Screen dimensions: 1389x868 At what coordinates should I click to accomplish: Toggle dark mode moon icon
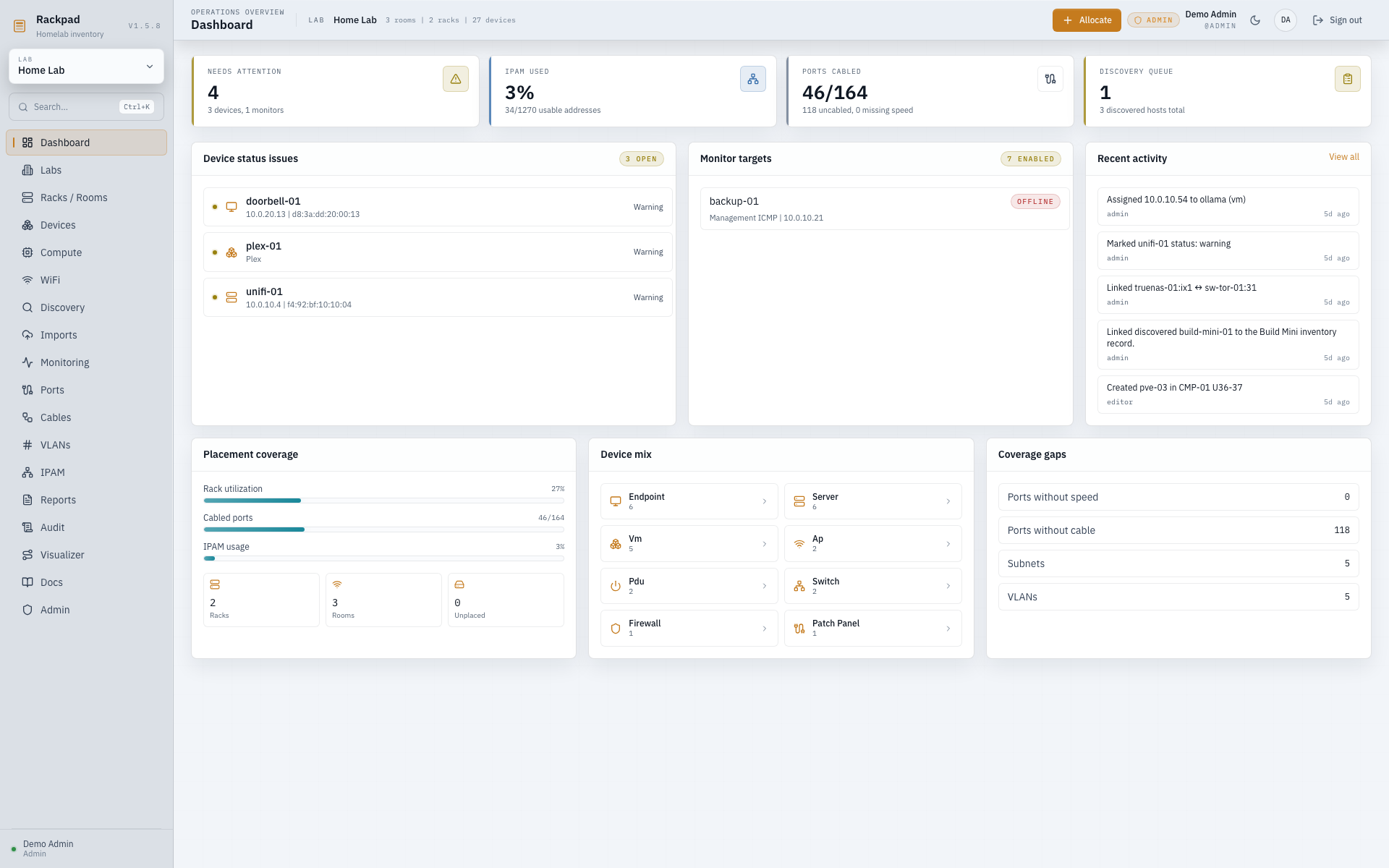pyautogui.click(x=1255, y=20)
